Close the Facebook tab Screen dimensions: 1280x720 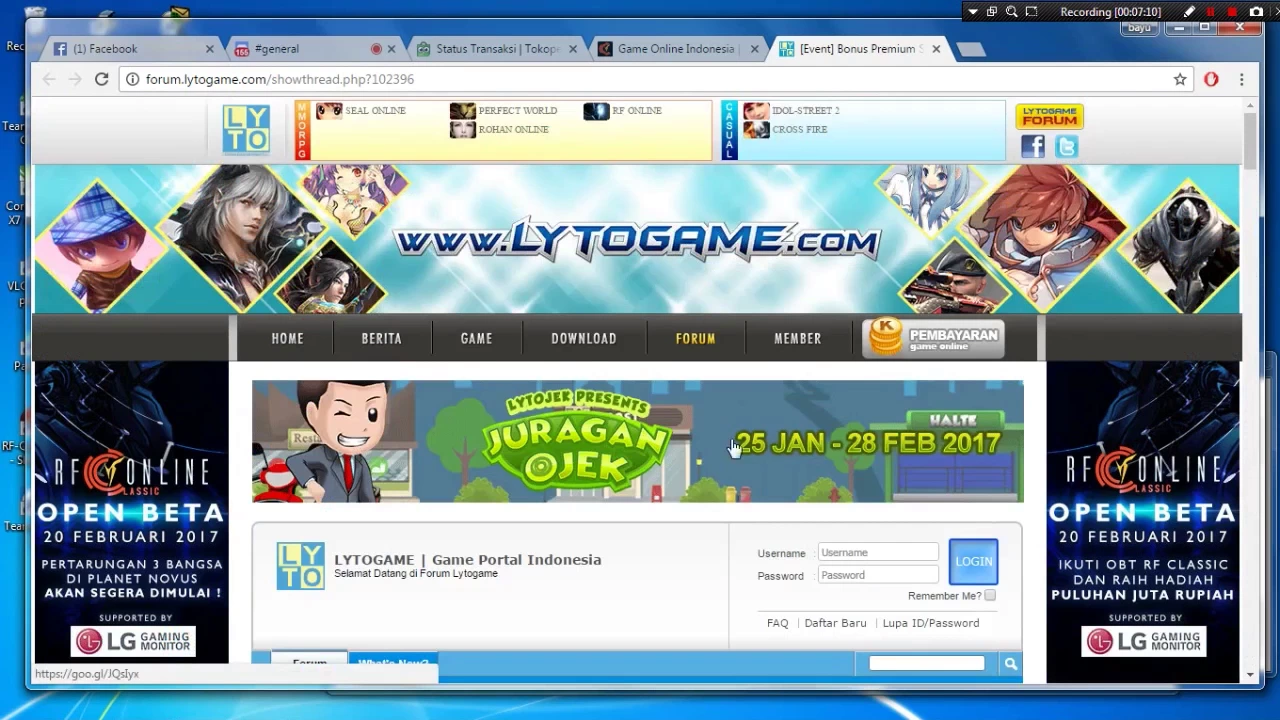(209, 48)
